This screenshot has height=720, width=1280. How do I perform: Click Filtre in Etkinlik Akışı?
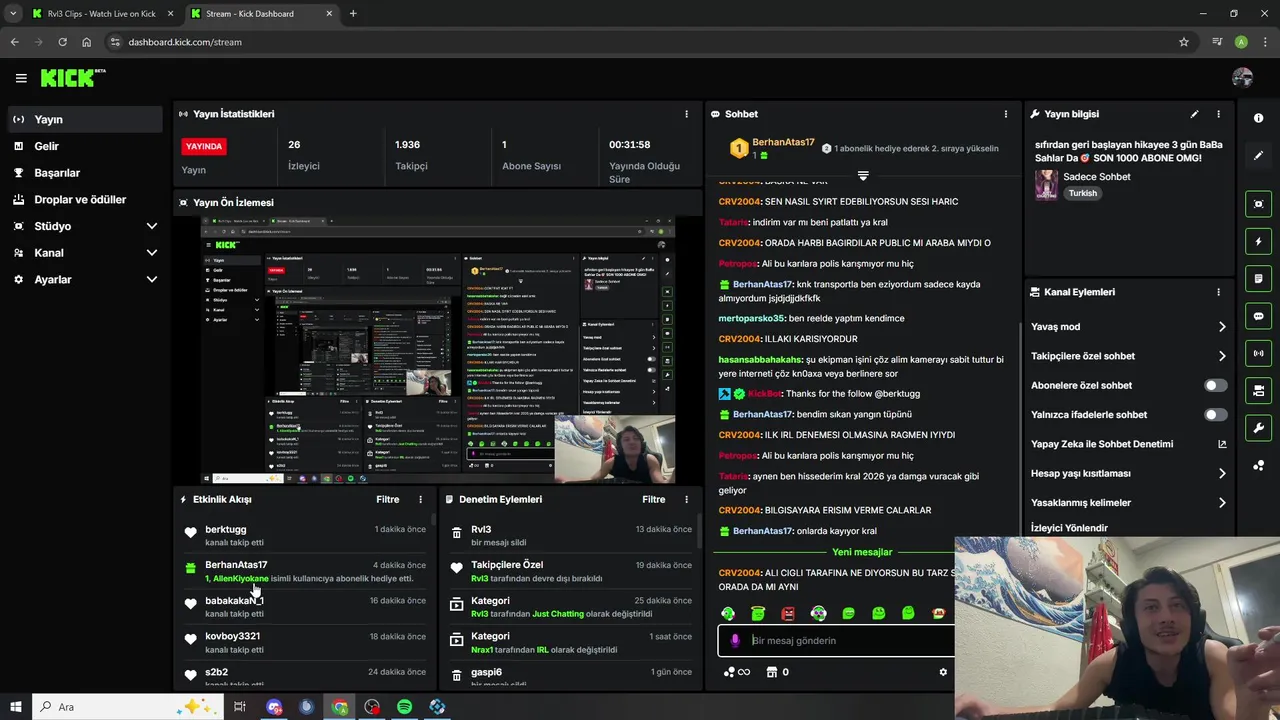388,499
